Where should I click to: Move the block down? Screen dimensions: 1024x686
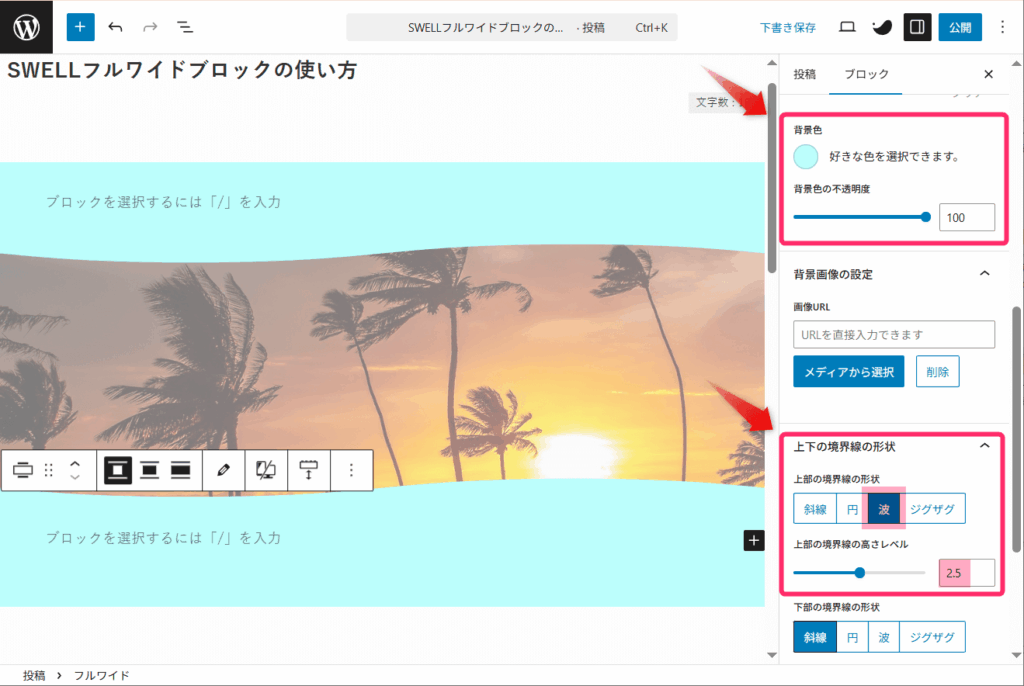point(75,478)
